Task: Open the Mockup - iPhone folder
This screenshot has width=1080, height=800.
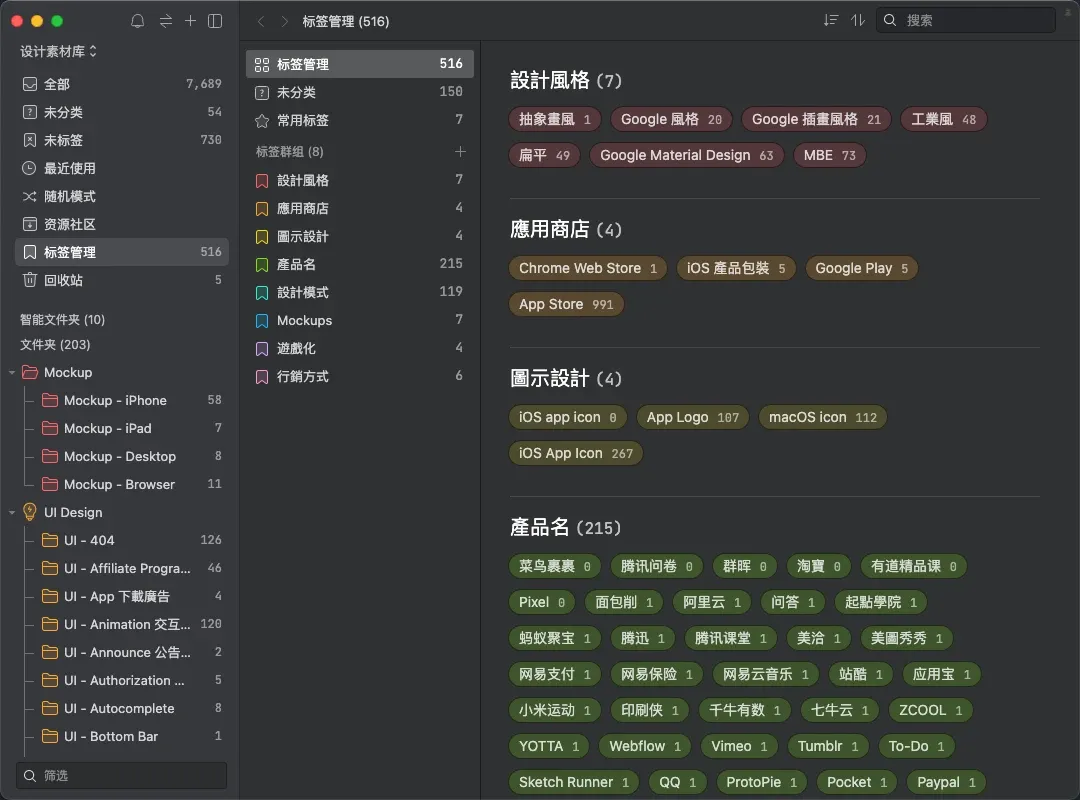Action: 131,400
